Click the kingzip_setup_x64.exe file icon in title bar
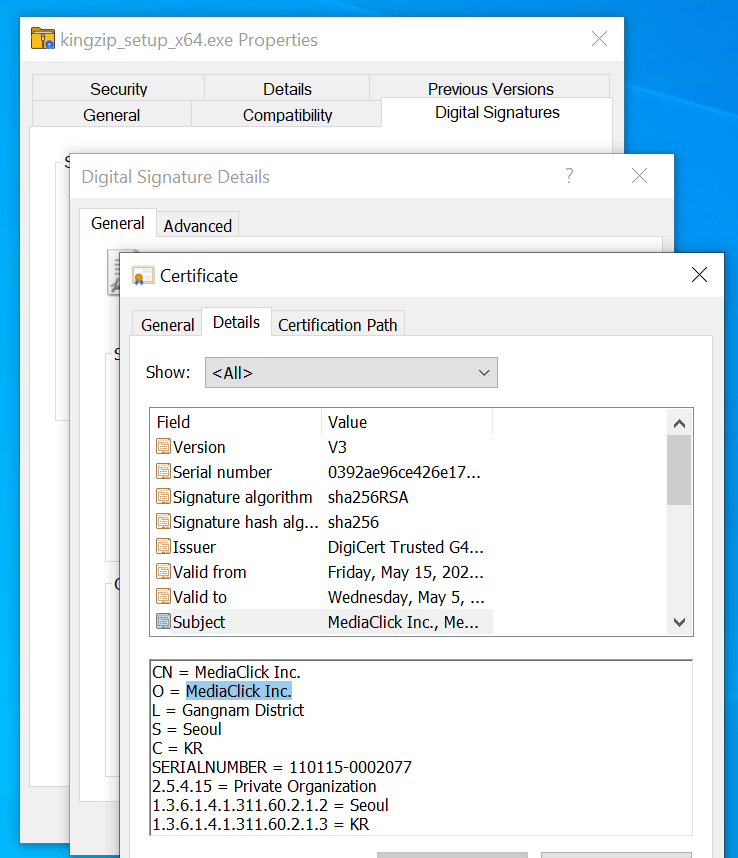The image size is (738, 858). (43, 39)
